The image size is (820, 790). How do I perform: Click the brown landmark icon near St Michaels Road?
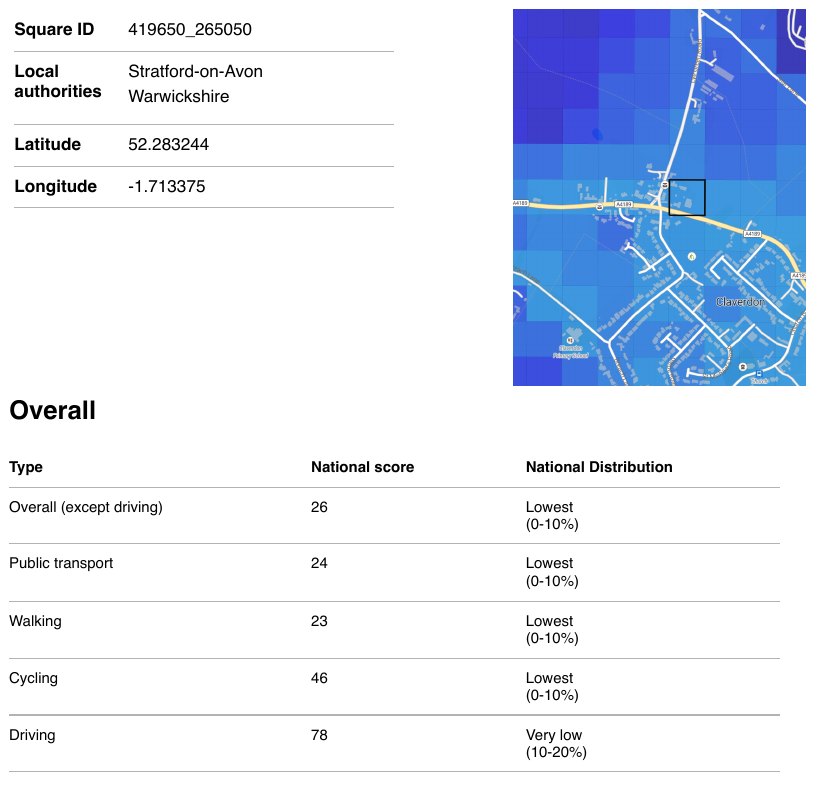pyautogui.click(x=743, y=367)
